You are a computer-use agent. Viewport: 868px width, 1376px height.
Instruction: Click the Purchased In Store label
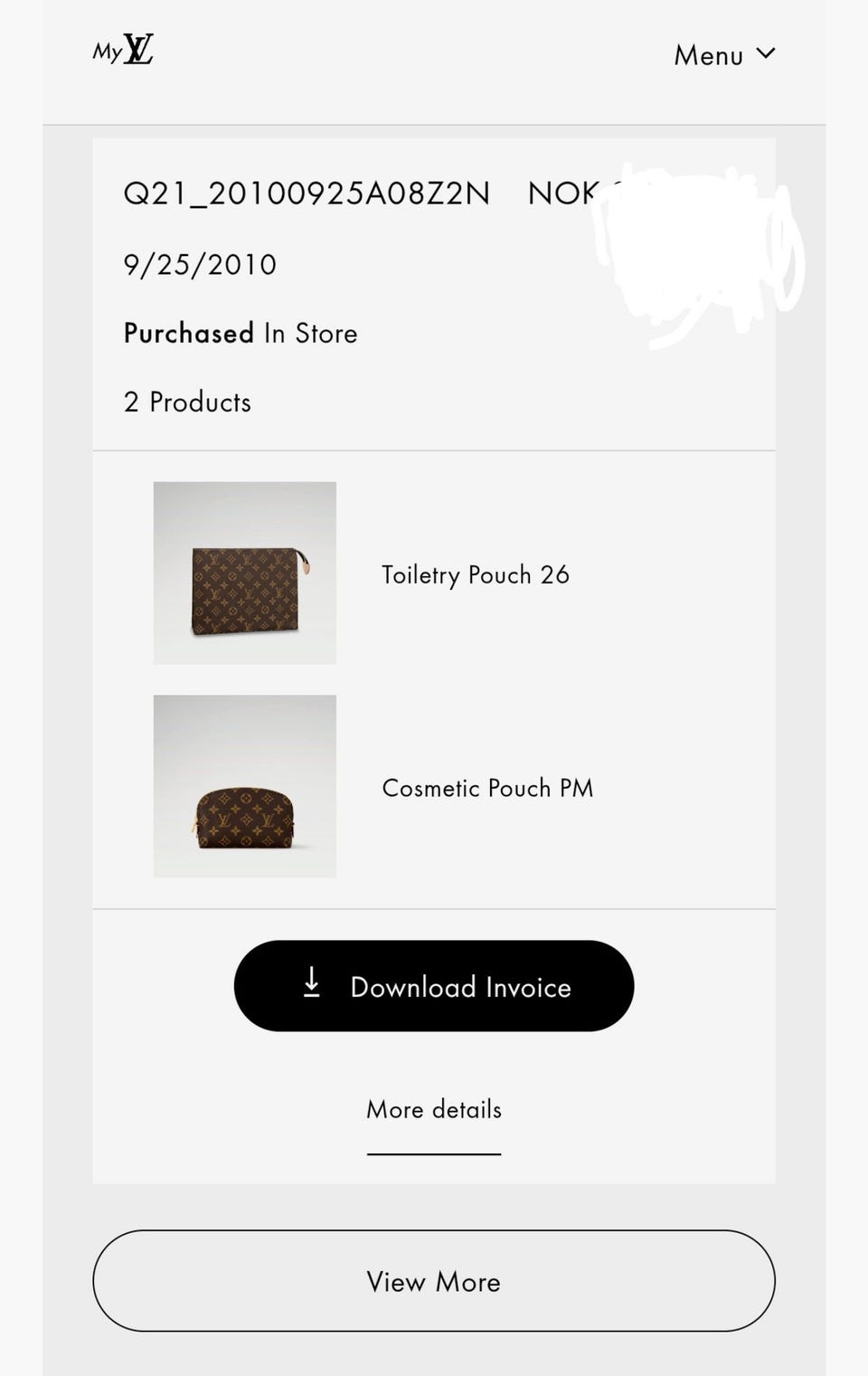[x=241, y=333]
